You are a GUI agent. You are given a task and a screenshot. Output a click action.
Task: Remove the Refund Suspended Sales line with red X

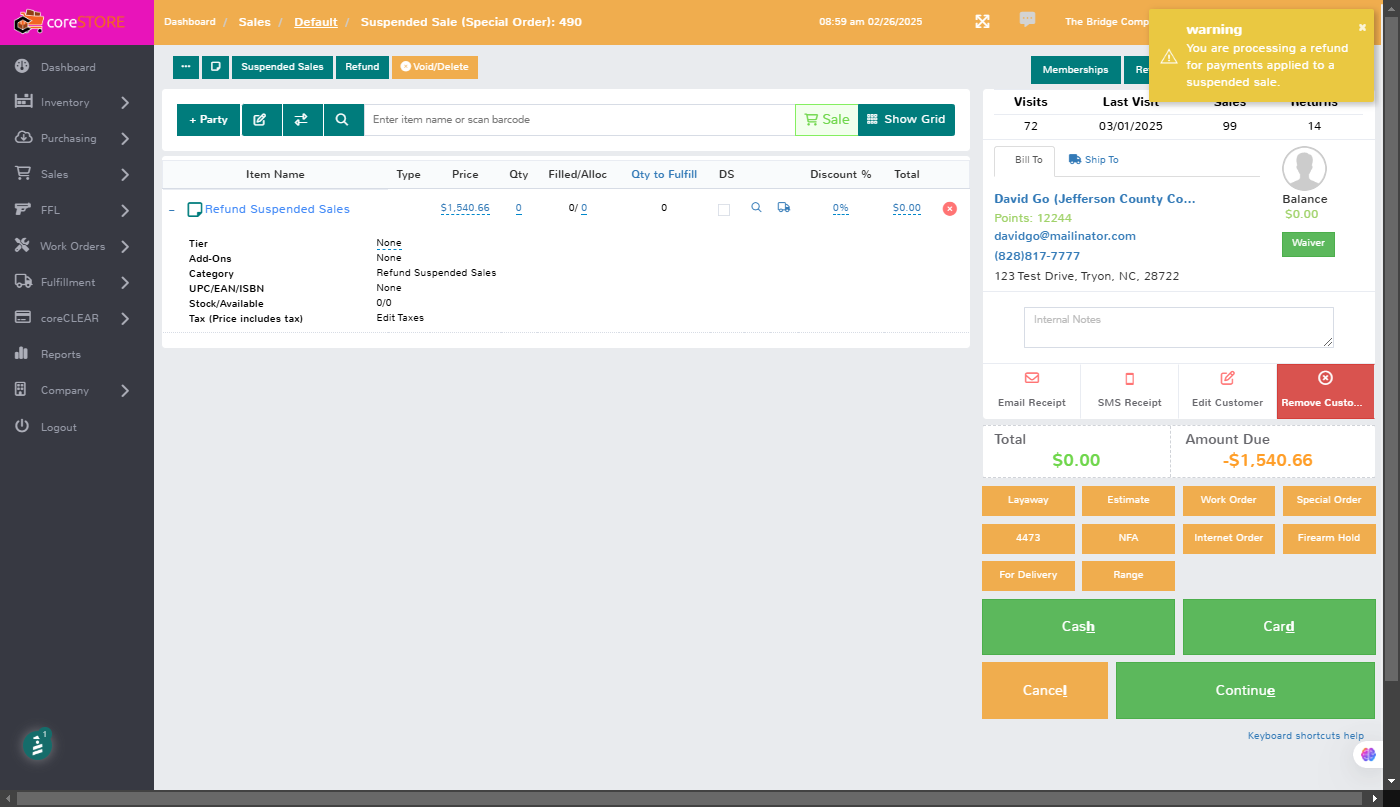pos(950,208)
